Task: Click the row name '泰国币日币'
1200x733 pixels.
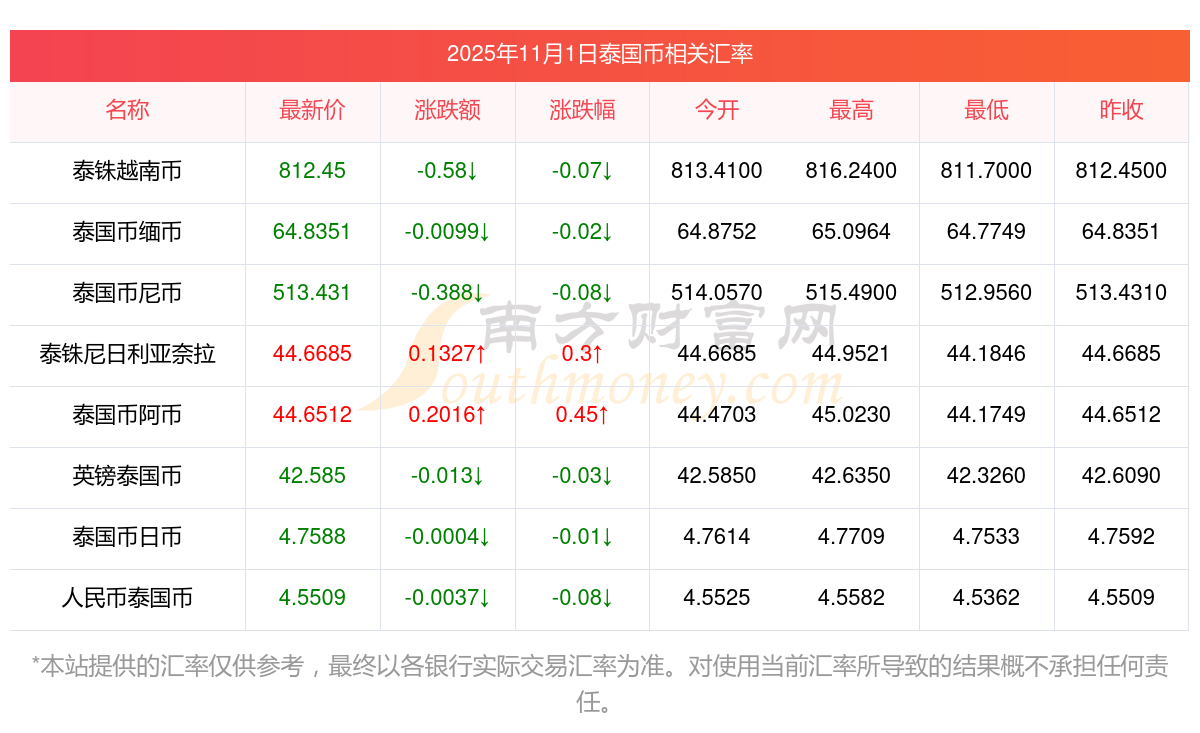Action: pyautogui.click(x=127, y=537)
